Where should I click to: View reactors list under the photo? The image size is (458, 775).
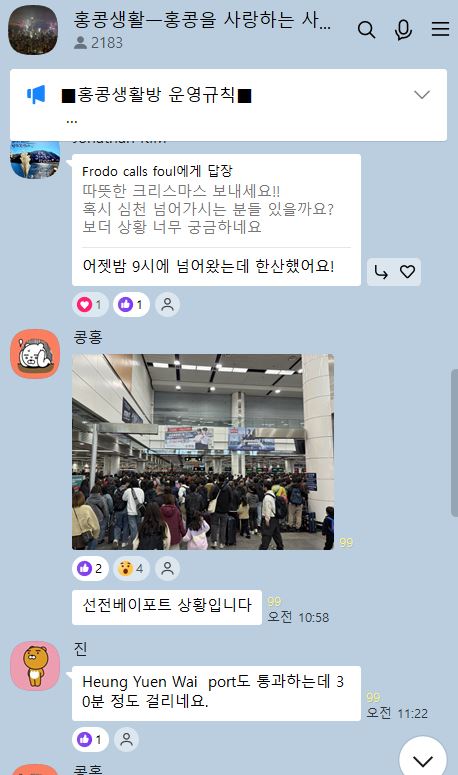point(167,568)
